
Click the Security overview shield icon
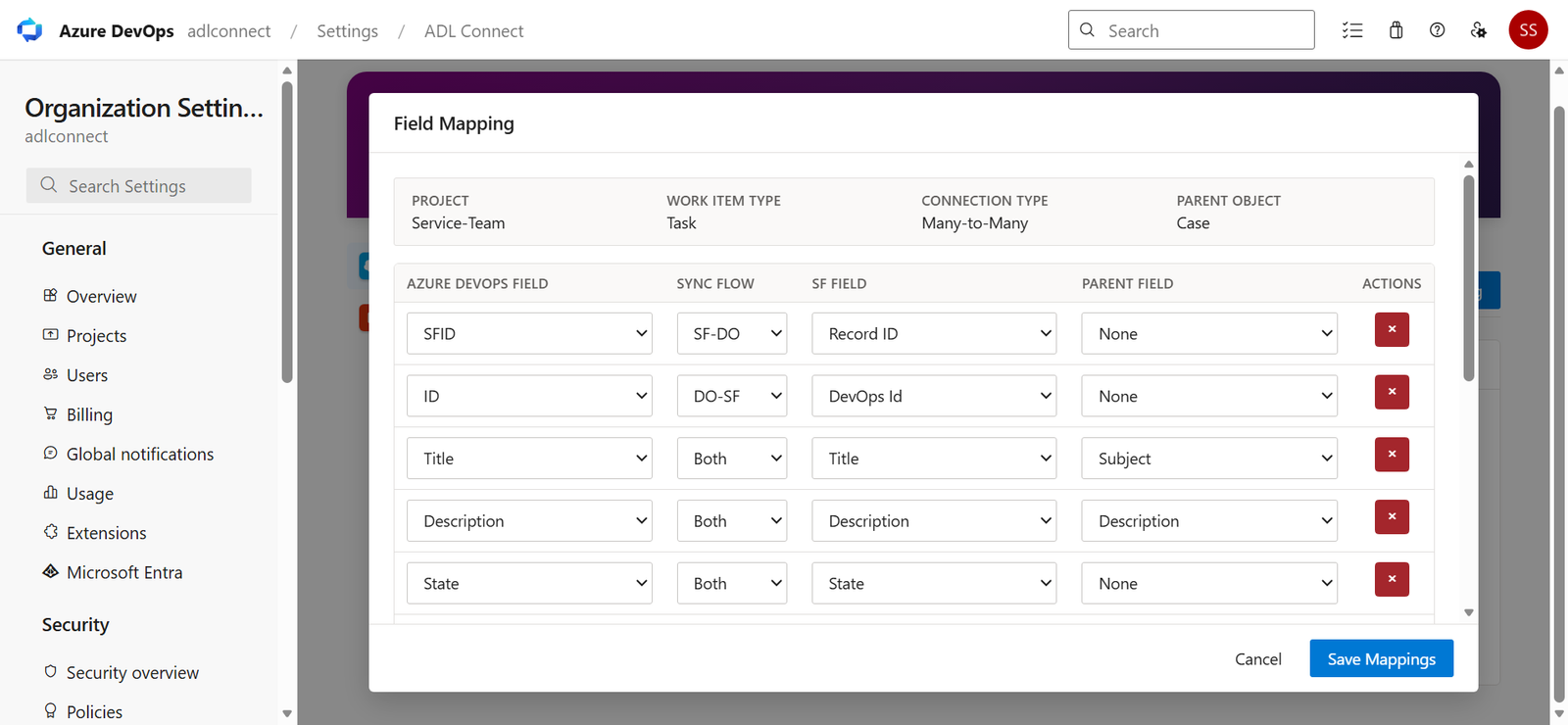click(x=51, y=671)
